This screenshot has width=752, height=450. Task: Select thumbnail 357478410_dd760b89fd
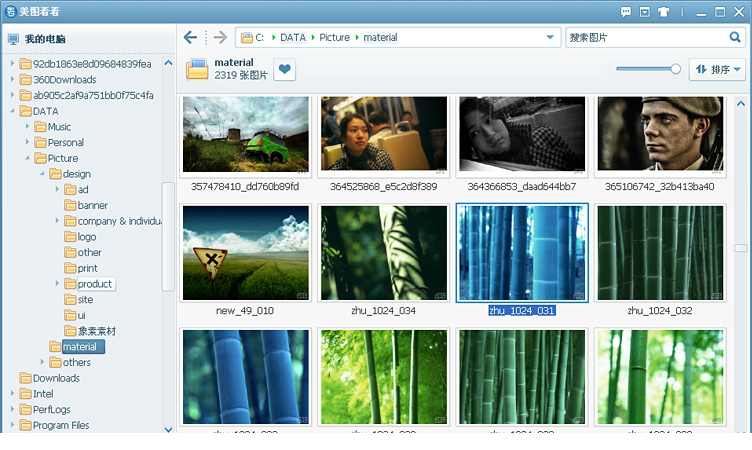[246, 134]
